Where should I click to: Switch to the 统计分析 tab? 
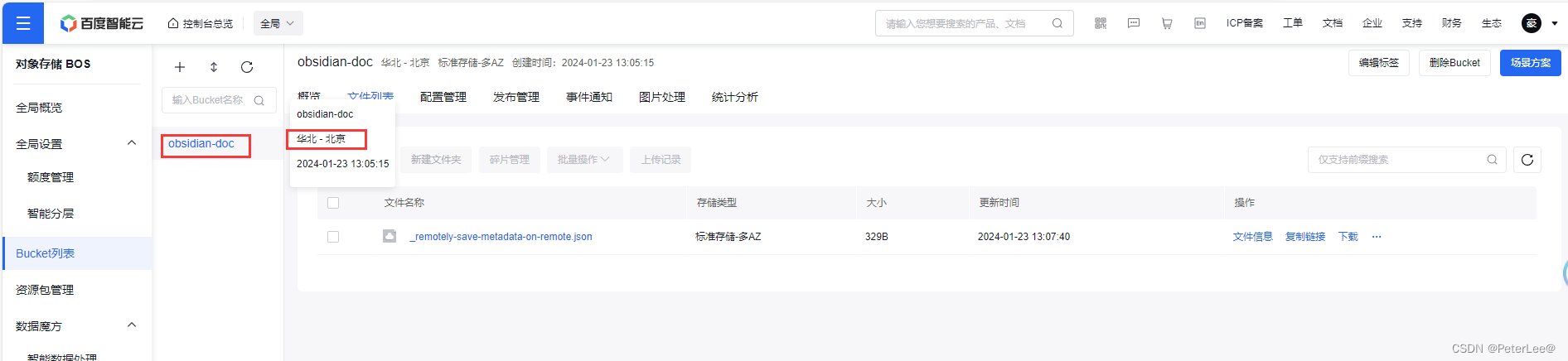coord(735,97)
